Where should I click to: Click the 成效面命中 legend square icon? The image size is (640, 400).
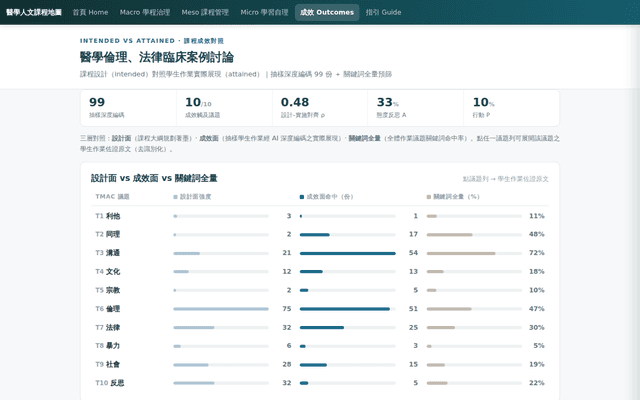pos(302,197)
